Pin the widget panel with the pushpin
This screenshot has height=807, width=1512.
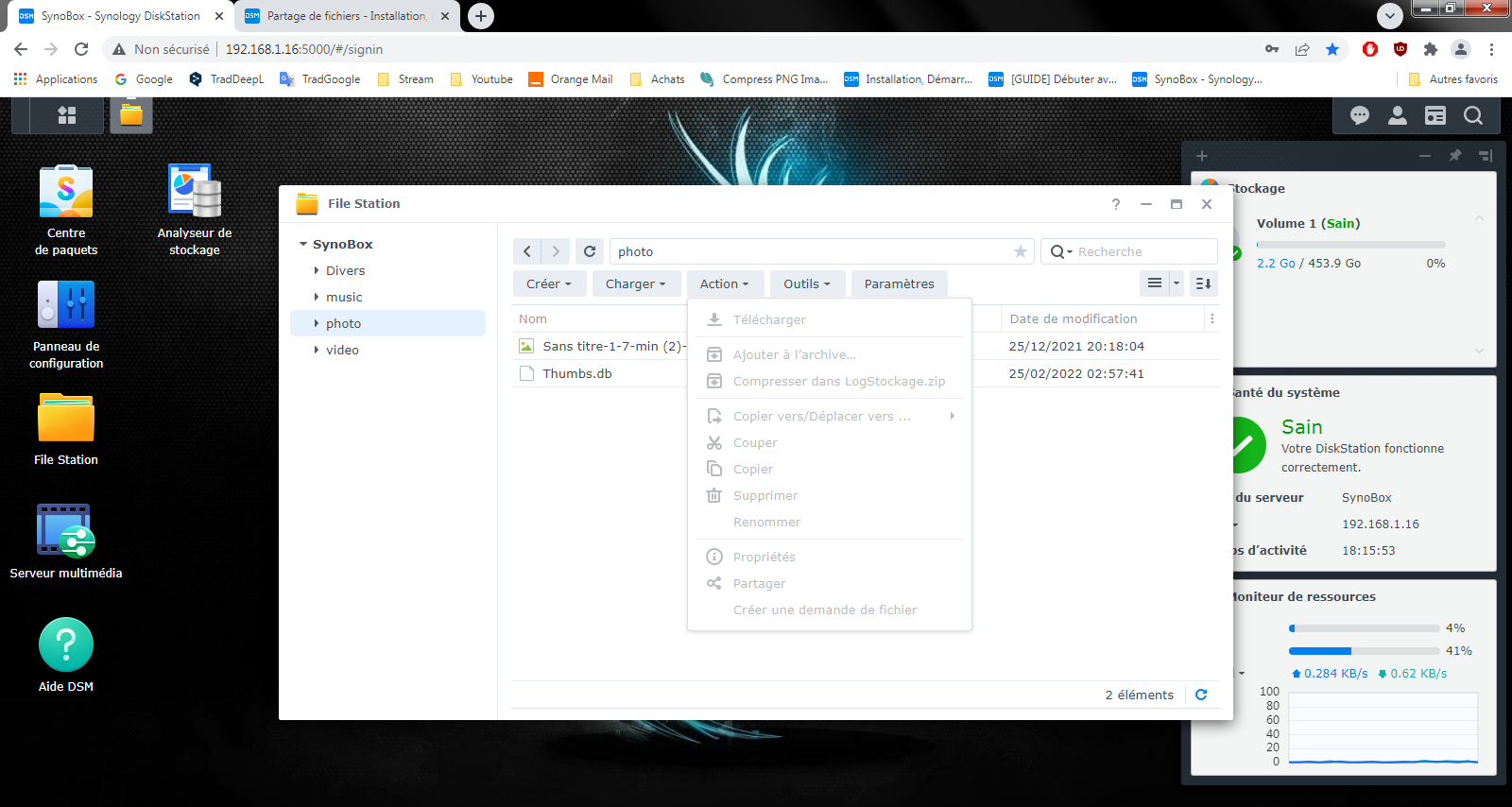tap(1455, 156)
